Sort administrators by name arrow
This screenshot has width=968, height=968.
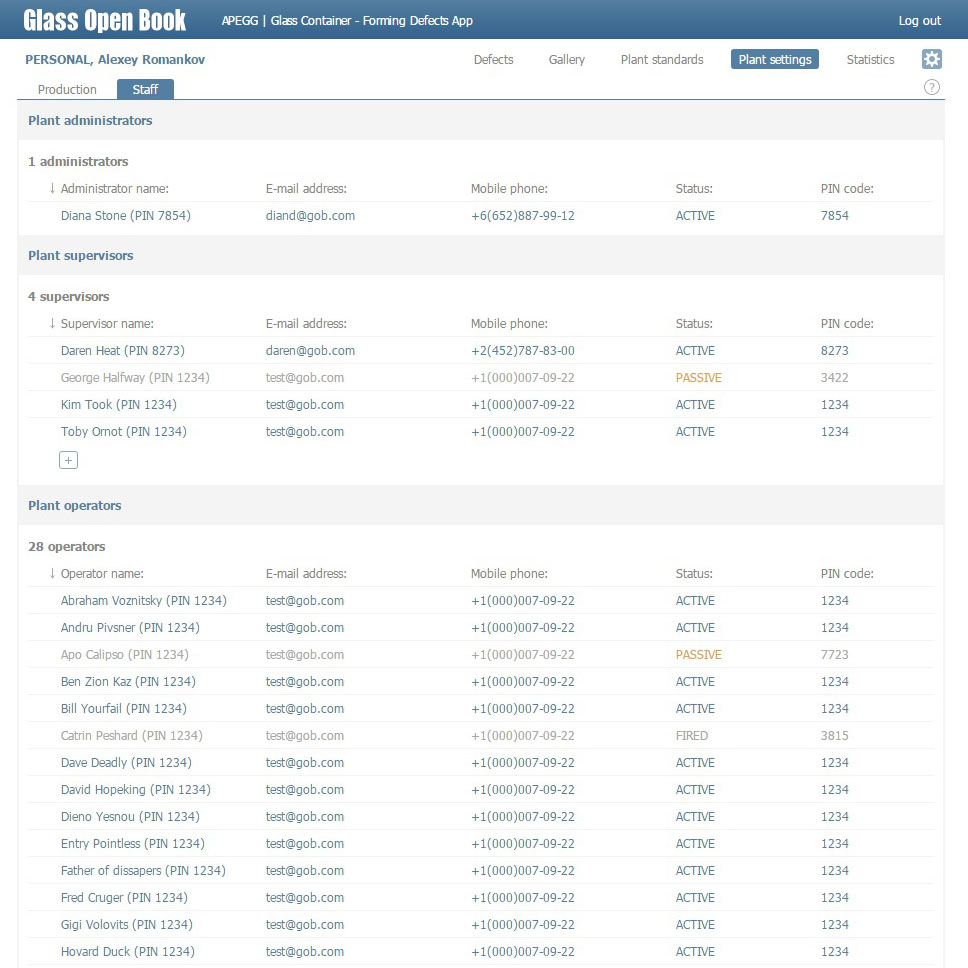52,189
